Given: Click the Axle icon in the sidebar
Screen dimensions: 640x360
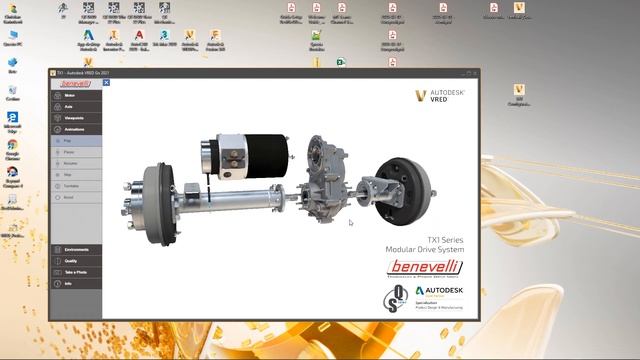Looking at the screenshot, I should pos(58,107).
